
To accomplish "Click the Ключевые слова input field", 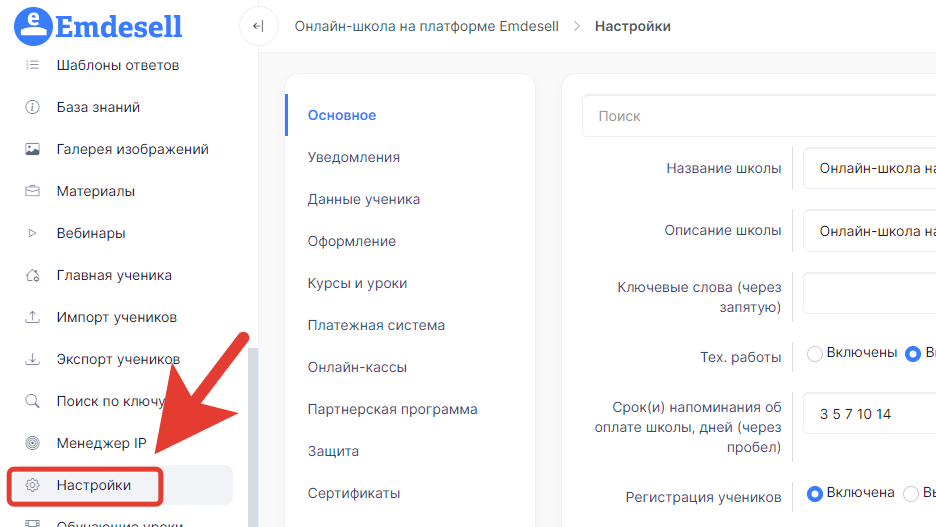I will coord(870,293).
